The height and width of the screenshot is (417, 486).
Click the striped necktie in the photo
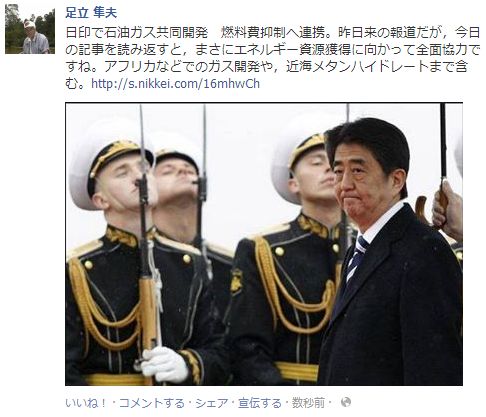coord(356,258)
